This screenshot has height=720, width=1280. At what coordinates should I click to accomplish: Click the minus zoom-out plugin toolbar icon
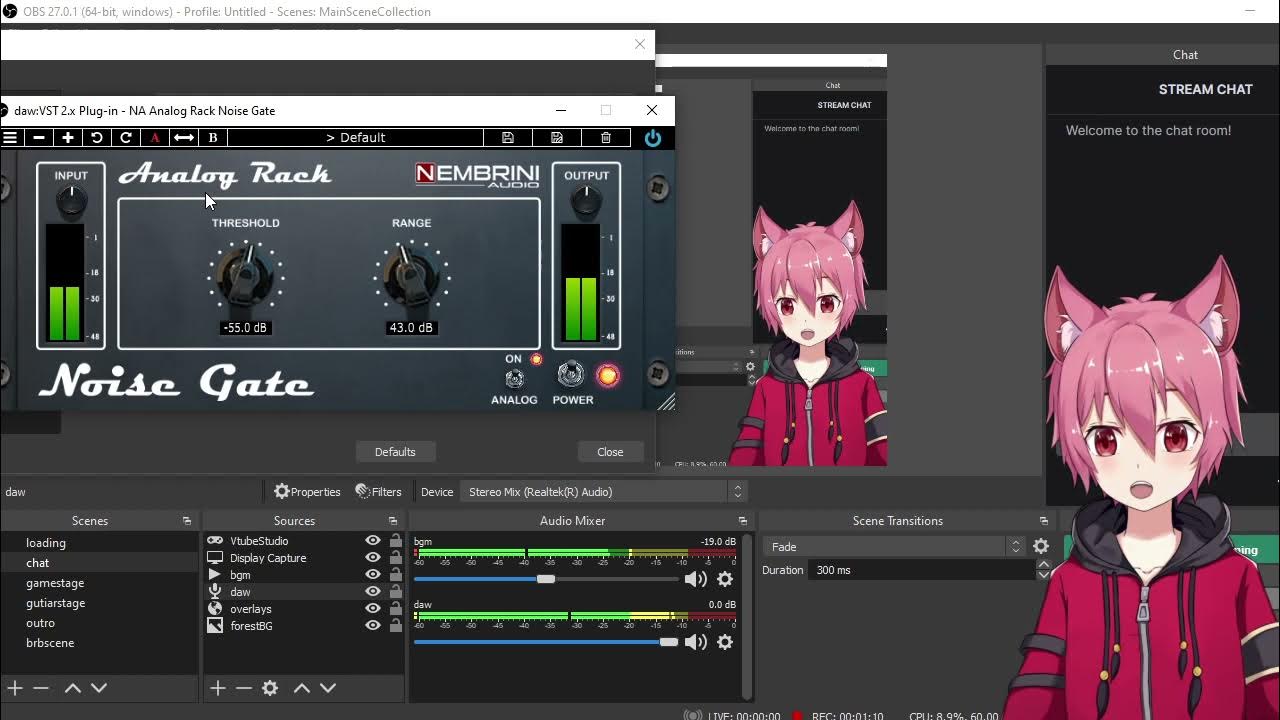point(39,138)
